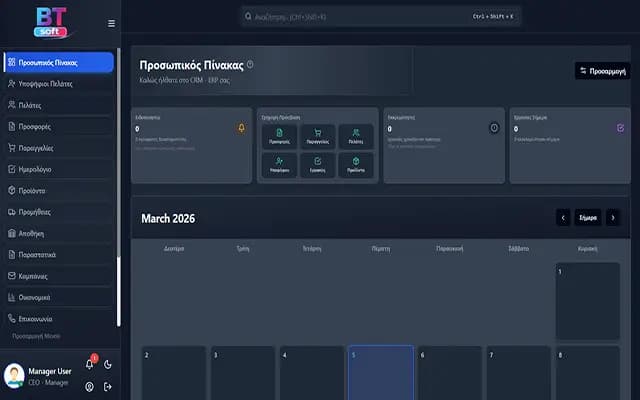Select calendar day 2
The height and width of the screenshot is (400, 640).
[174, 373]
